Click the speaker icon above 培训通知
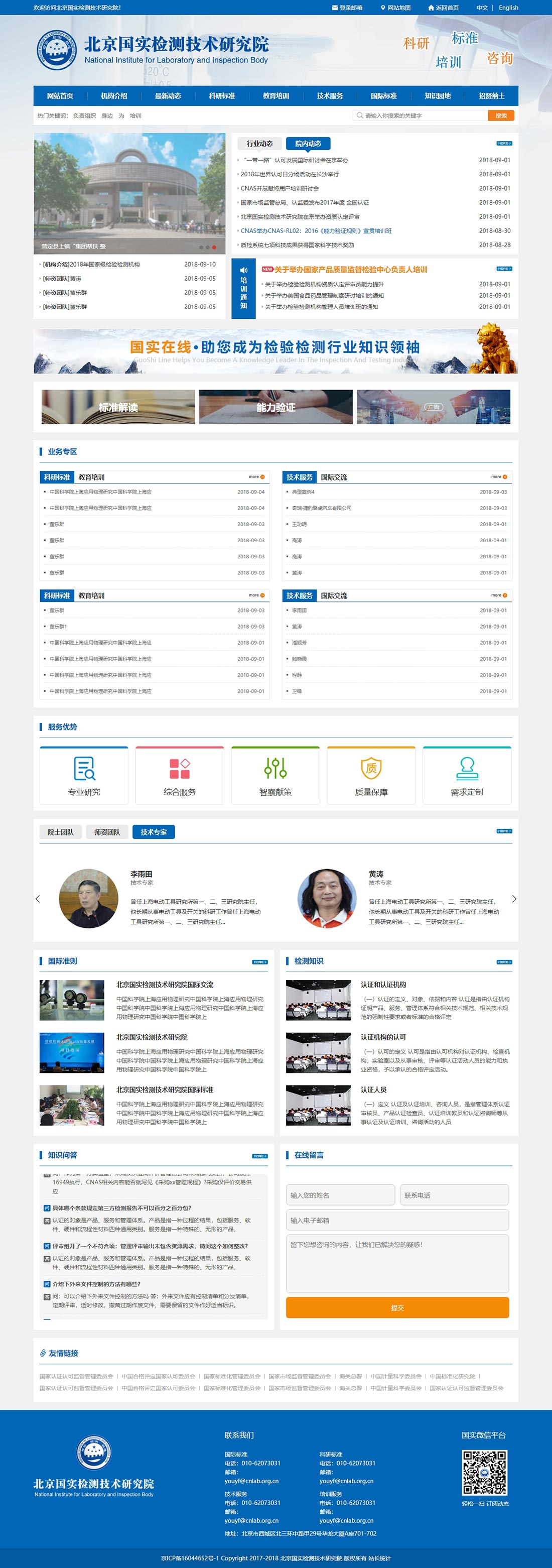Screen dimensions: 552x1568 pyautogui.click(x=243, y=270)
